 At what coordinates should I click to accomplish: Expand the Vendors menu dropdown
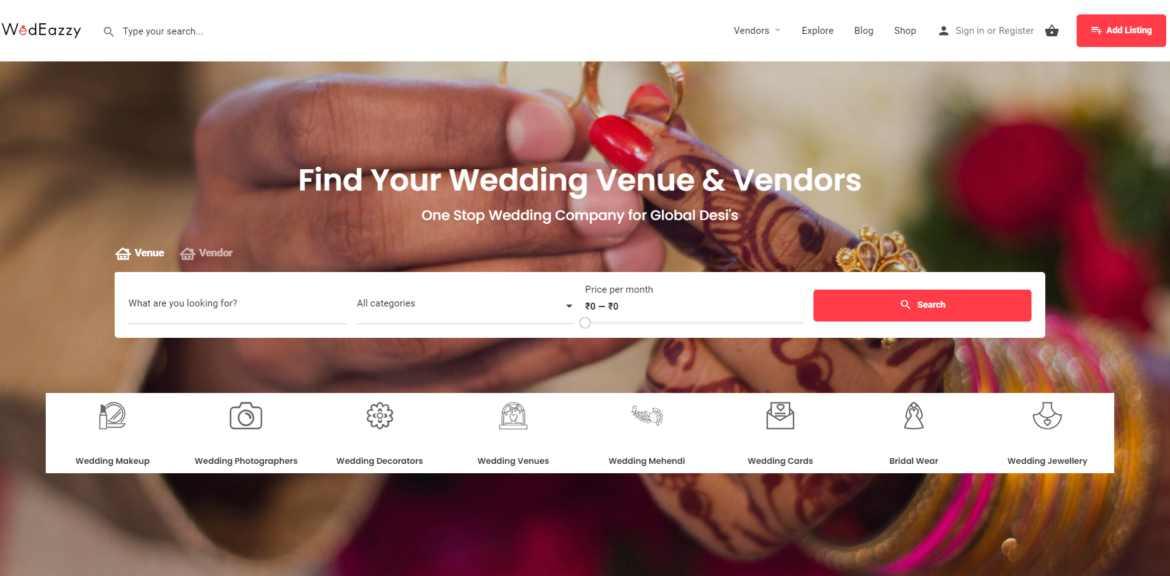pos(757,31)
